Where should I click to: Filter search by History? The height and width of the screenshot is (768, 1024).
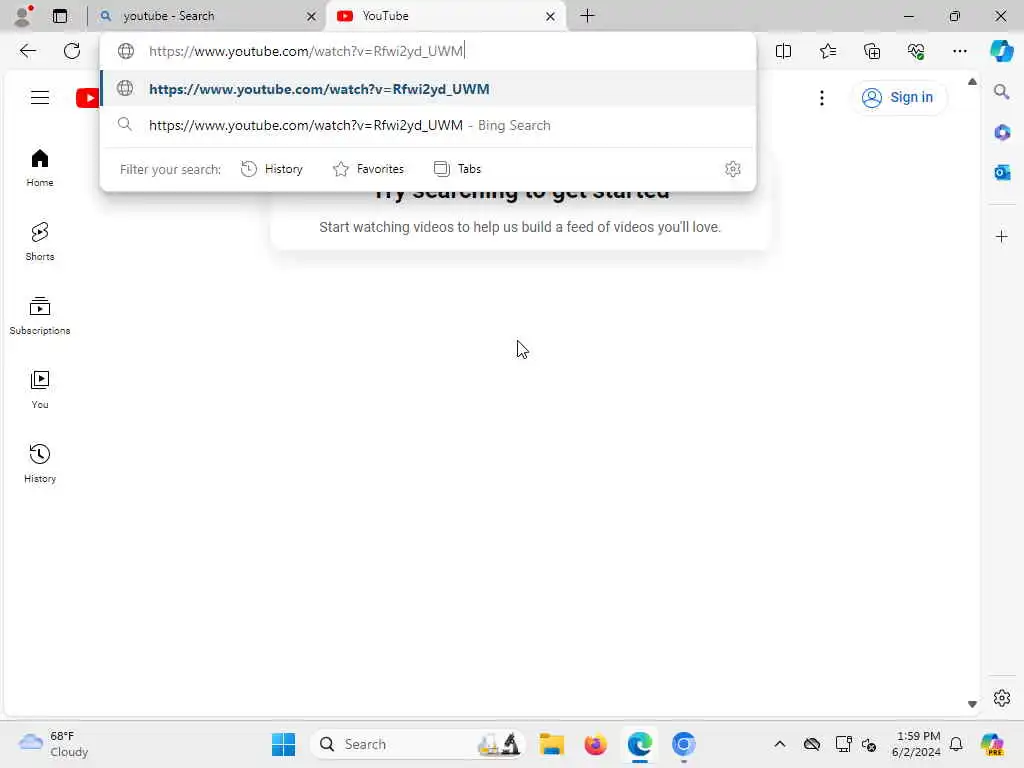272,169
